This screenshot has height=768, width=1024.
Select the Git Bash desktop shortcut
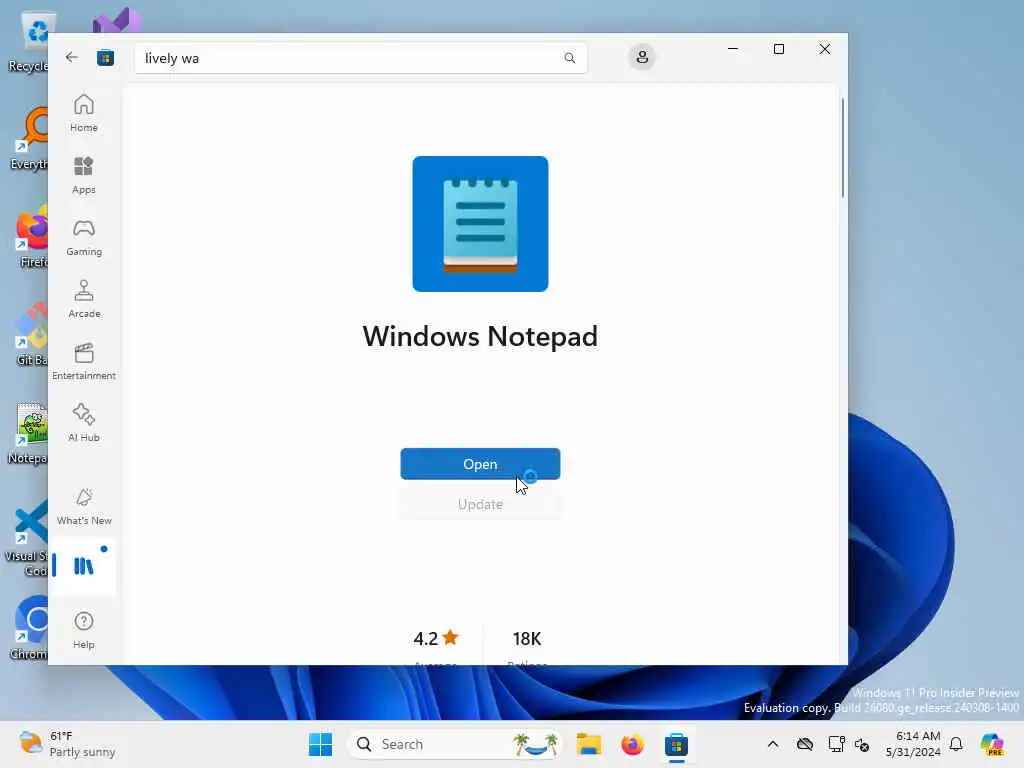pos(31,334)
